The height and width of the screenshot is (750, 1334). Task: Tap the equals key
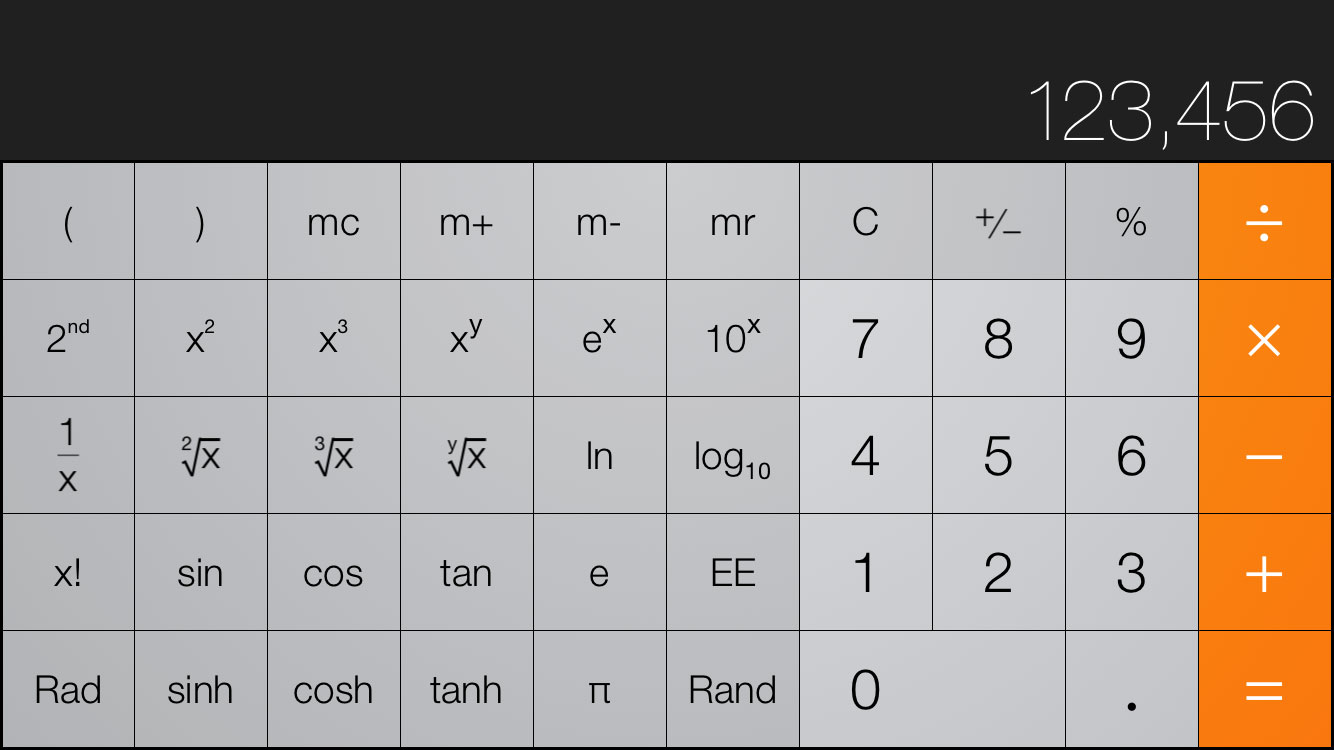pyautogui.click(x=1265, y=689)
